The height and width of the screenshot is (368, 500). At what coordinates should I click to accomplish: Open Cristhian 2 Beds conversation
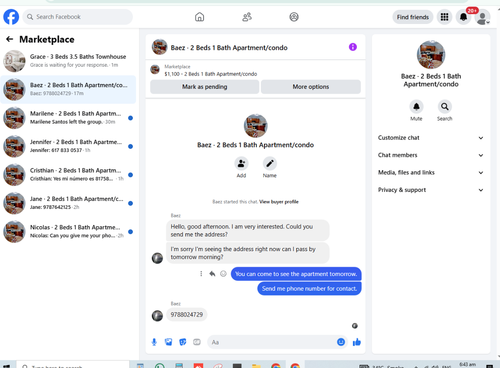(68, 174)
